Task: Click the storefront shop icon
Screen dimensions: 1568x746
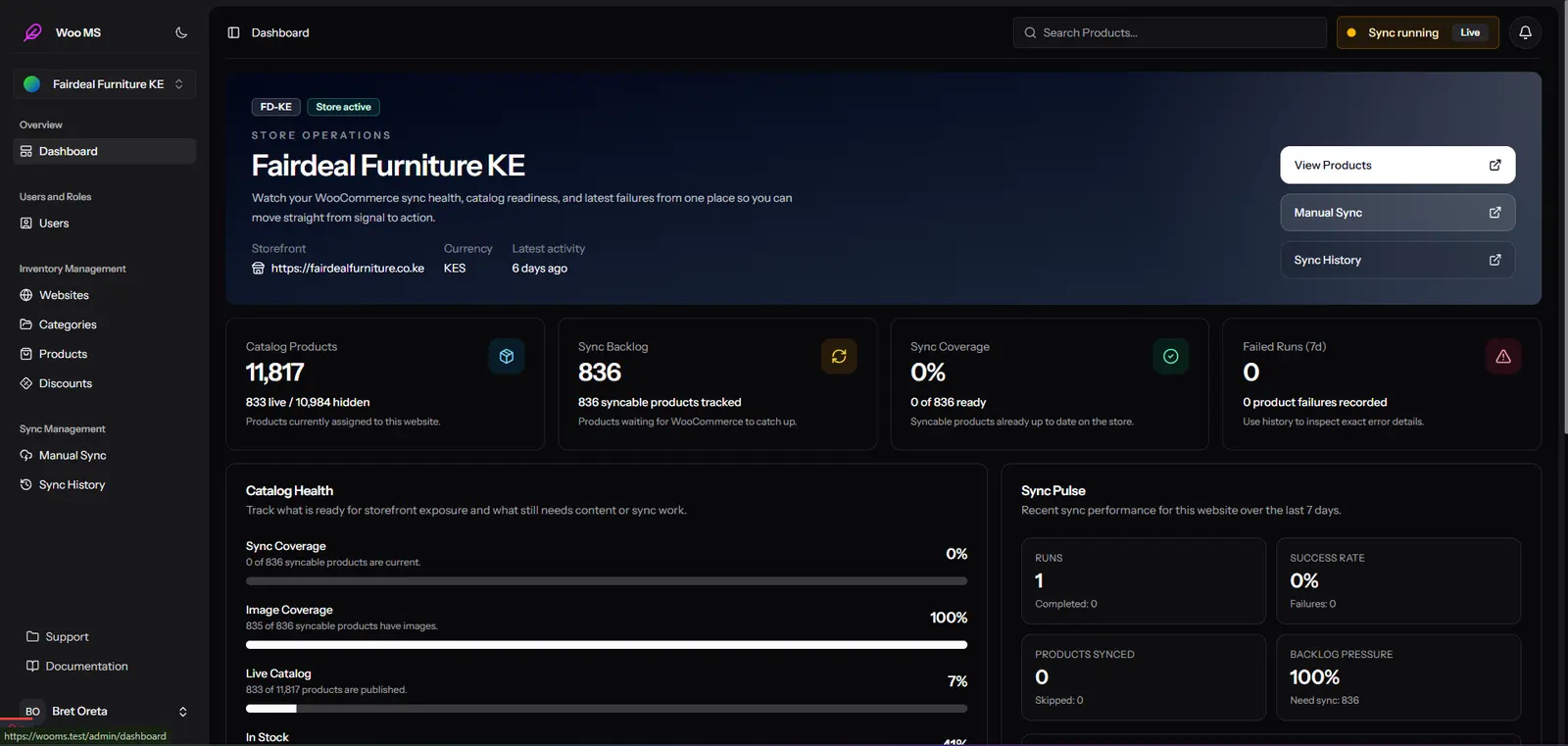Action: [x=259, y=268]
